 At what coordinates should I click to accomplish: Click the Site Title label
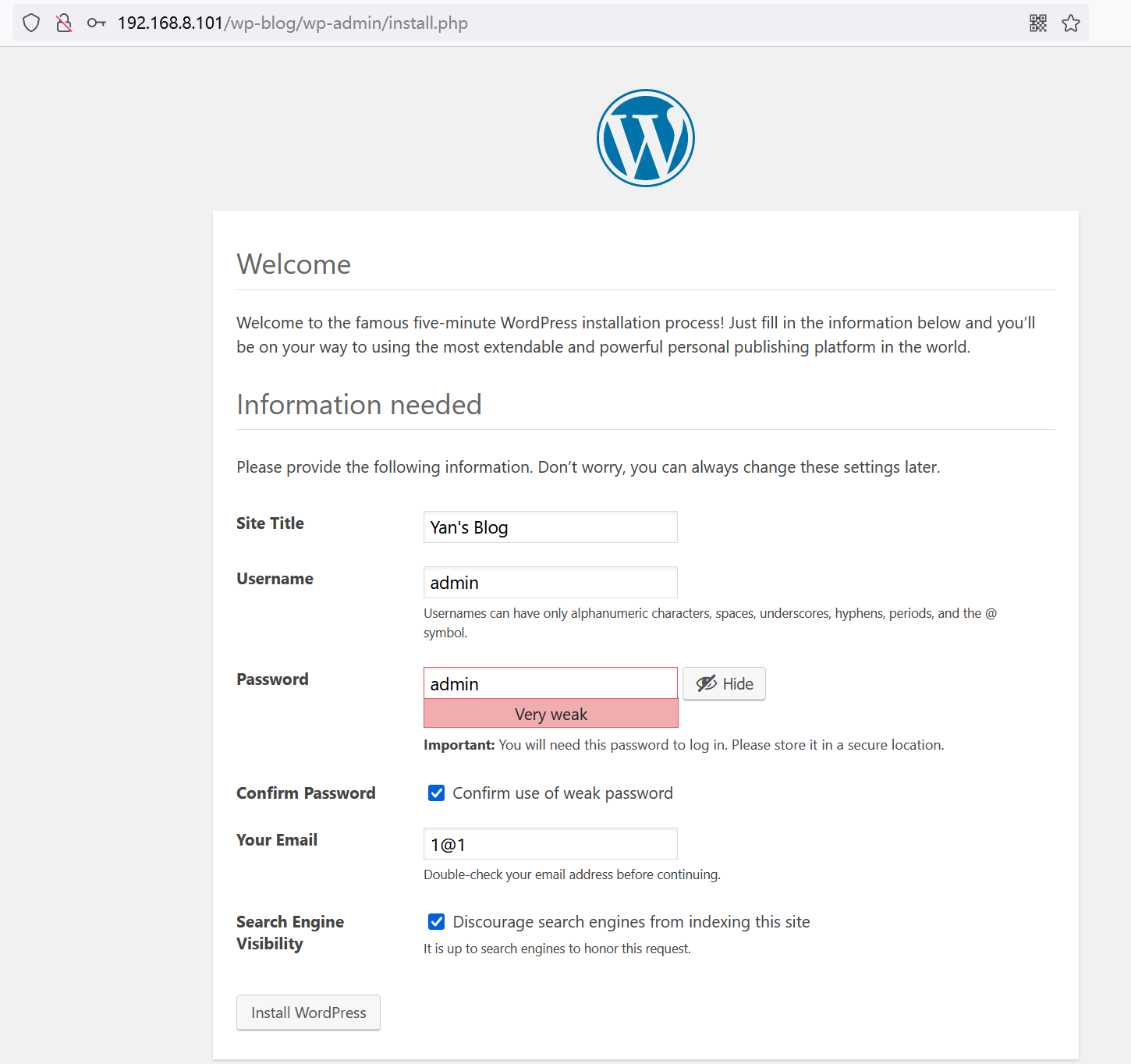tap(270, 523)
